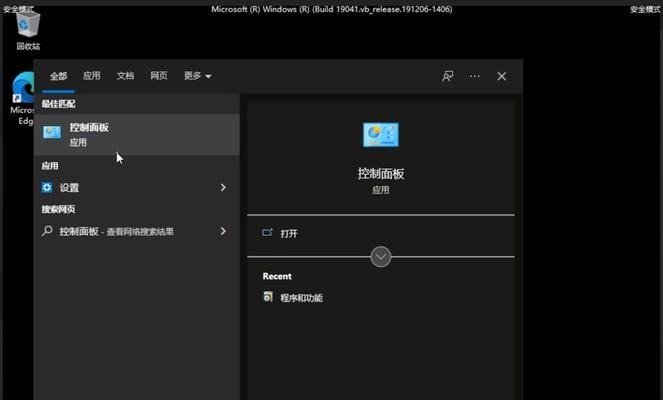Open the Recycle Bin desktop icon

[28, 30]
